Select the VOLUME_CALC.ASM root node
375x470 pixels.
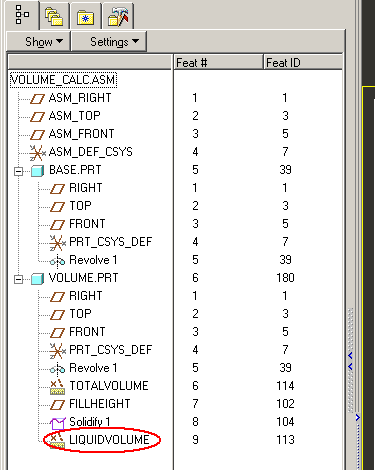(63, 80)
